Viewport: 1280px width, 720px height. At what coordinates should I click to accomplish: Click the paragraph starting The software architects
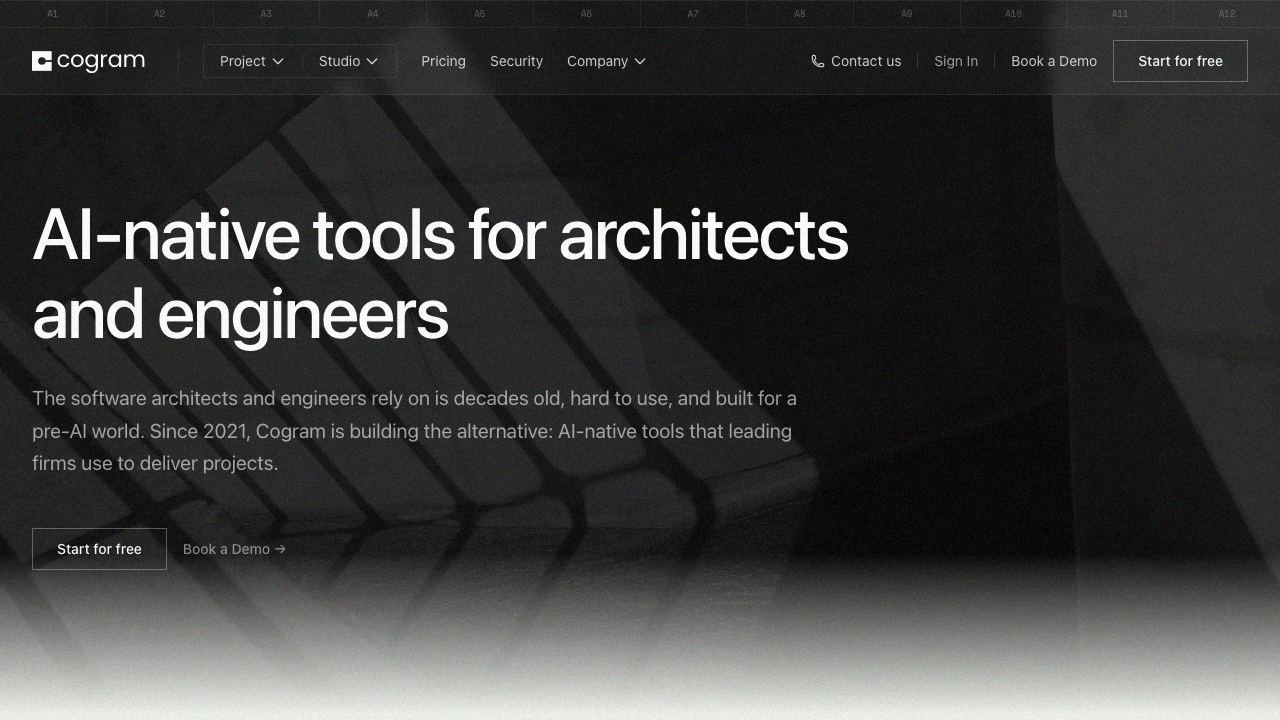415,431
